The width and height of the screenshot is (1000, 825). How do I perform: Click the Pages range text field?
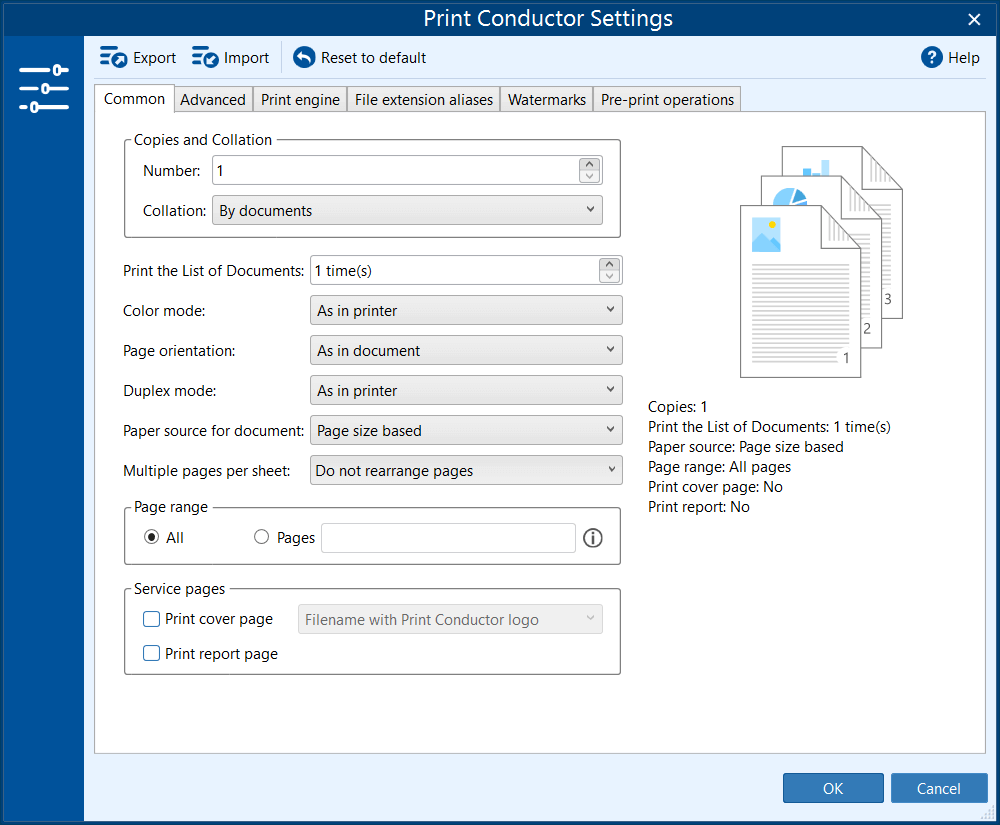tap(448, 538)
